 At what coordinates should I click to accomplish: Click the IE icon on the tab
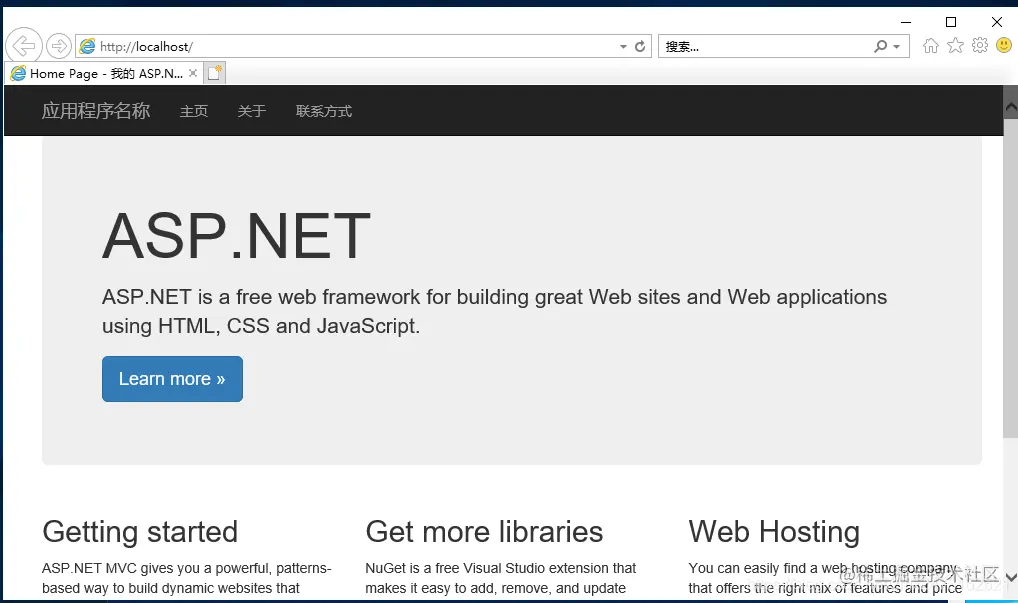click(x=18, y=73)
